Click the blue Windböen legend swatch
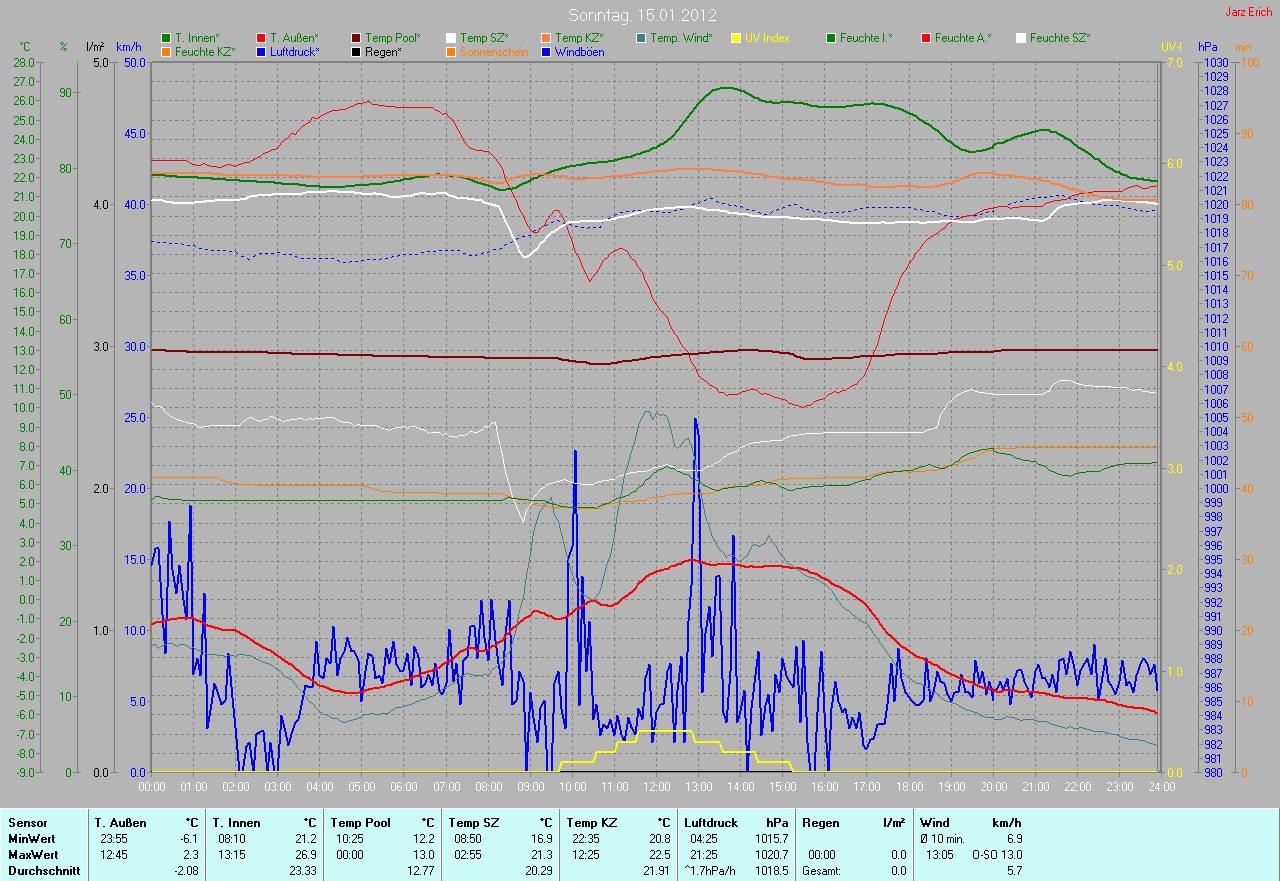 coord(546,51)
